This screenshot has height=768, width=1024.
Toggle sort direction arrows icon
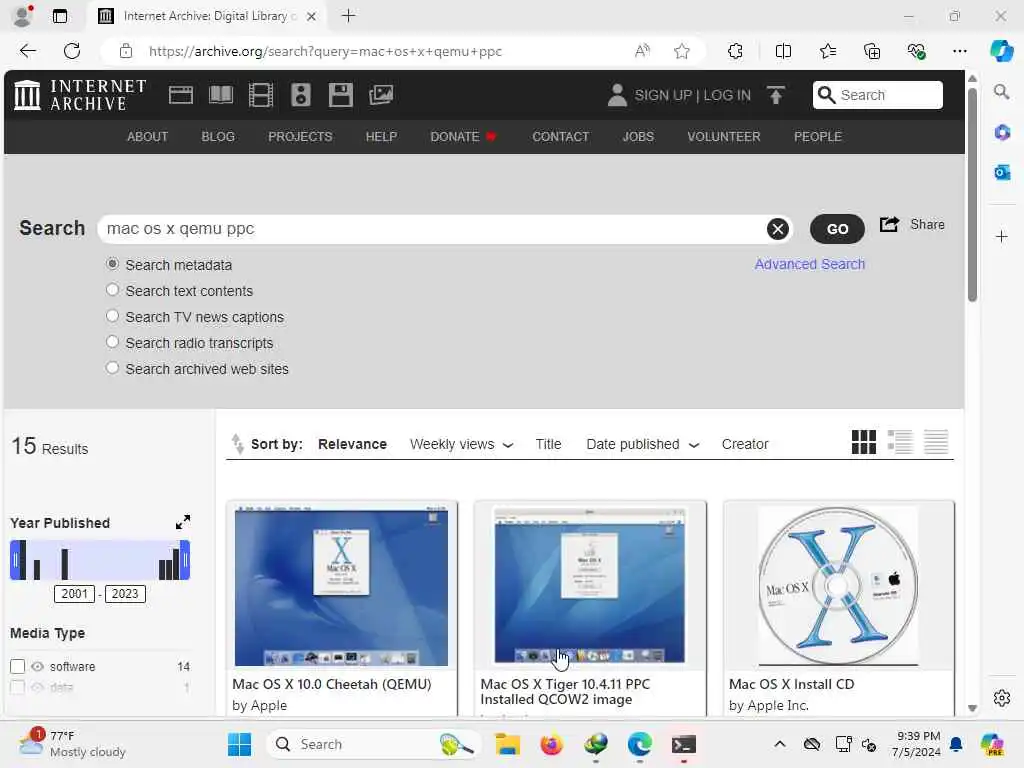coord(238,444)
